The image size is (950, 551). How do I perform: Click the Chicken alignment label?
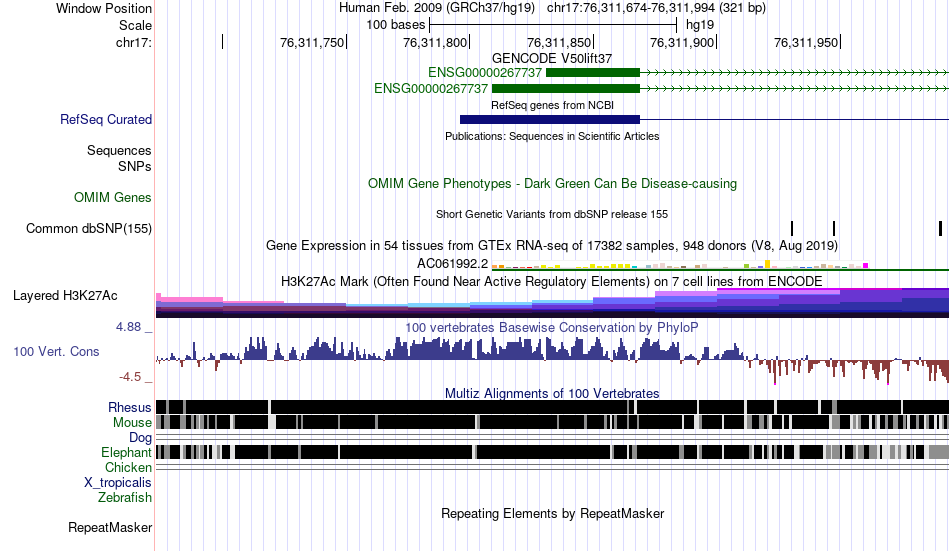pos(128,468)
